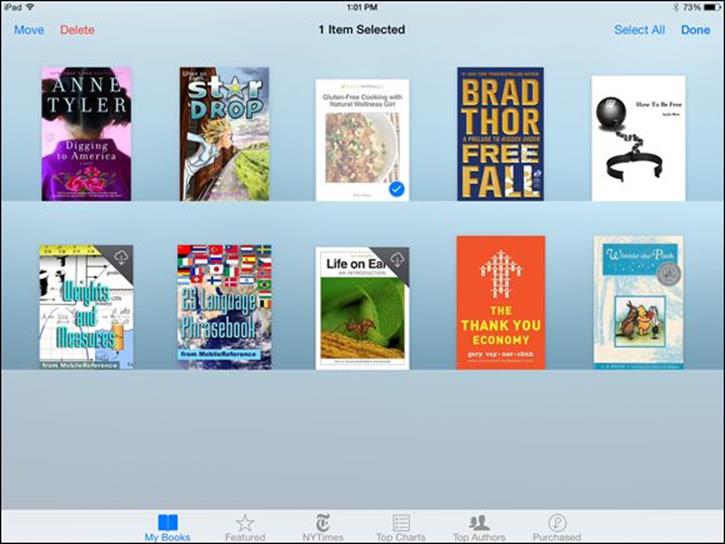
Task: Select the Winnie the Pooh book
Action: tap(639, 303)
